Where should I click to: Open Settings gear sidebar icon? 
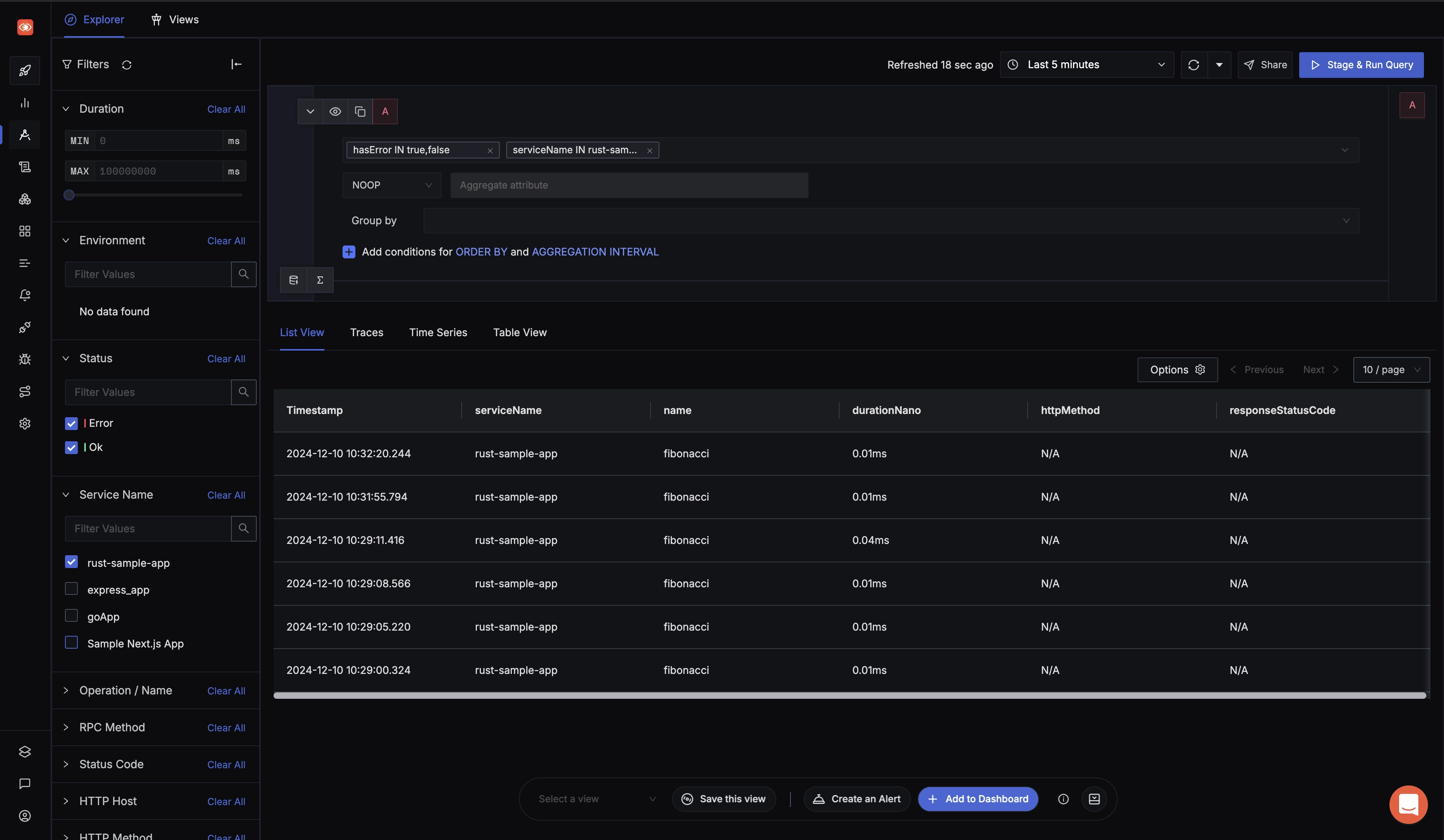pos(24,424)
